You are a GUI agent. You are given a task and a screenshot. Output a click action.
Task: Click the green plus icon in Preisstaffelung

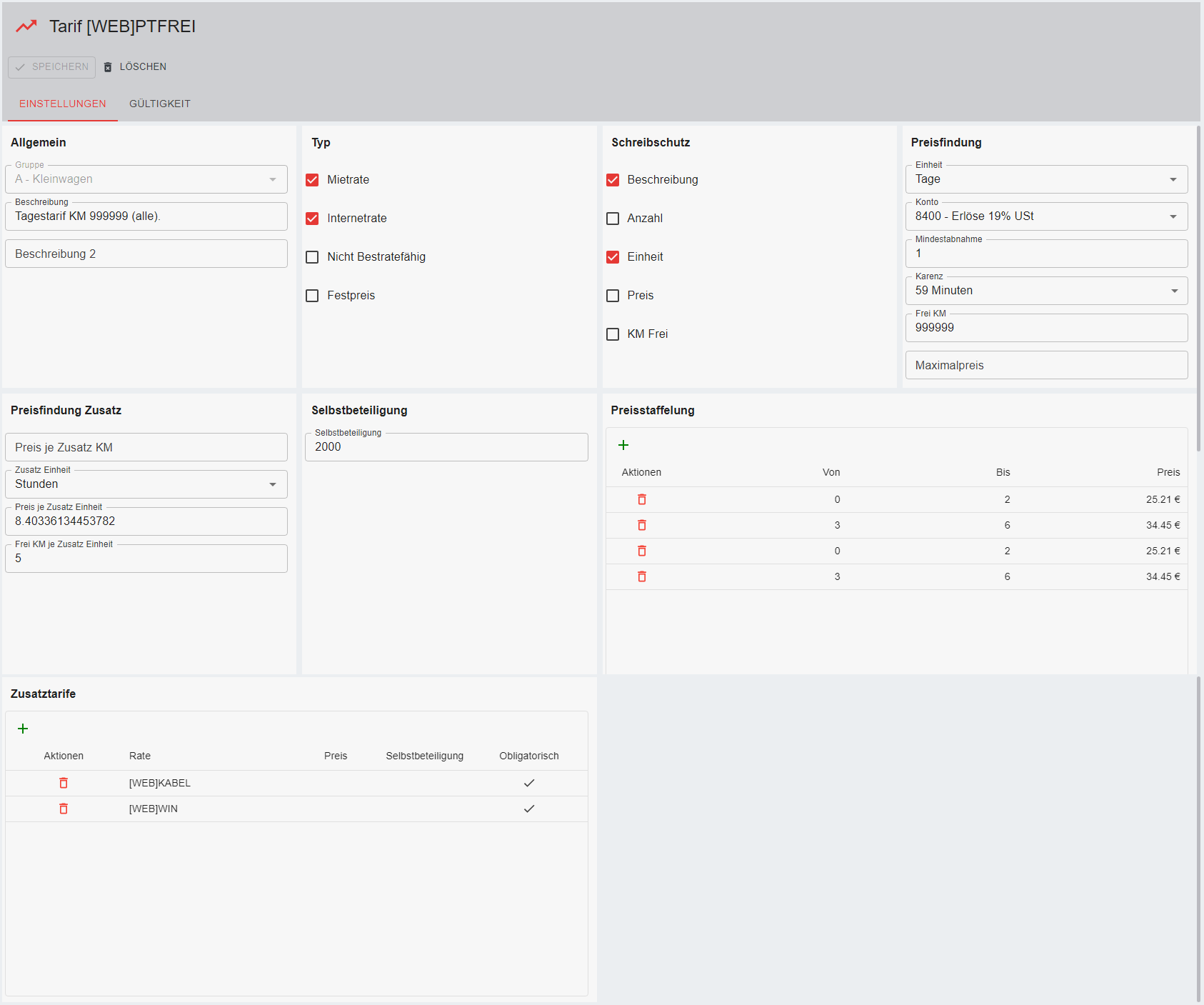(623, 445)
